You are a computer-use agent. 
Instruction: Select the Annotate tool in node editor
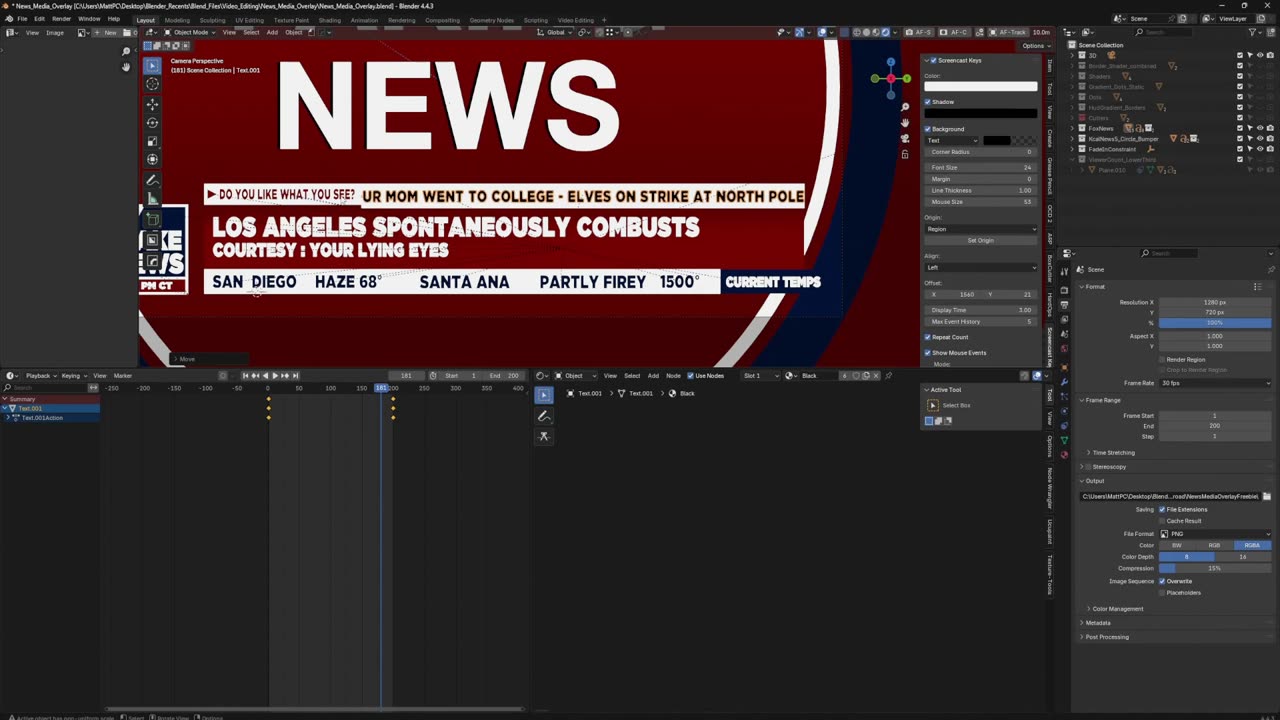544,416
